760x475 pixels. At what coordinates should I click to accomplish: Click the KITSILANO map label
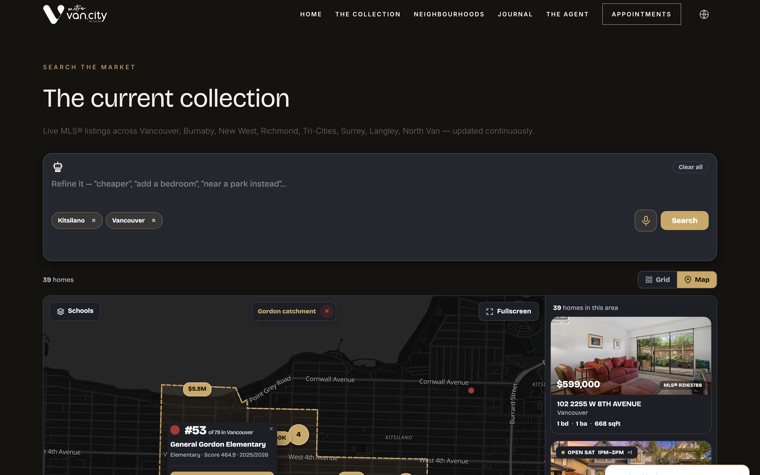point(398,437)
